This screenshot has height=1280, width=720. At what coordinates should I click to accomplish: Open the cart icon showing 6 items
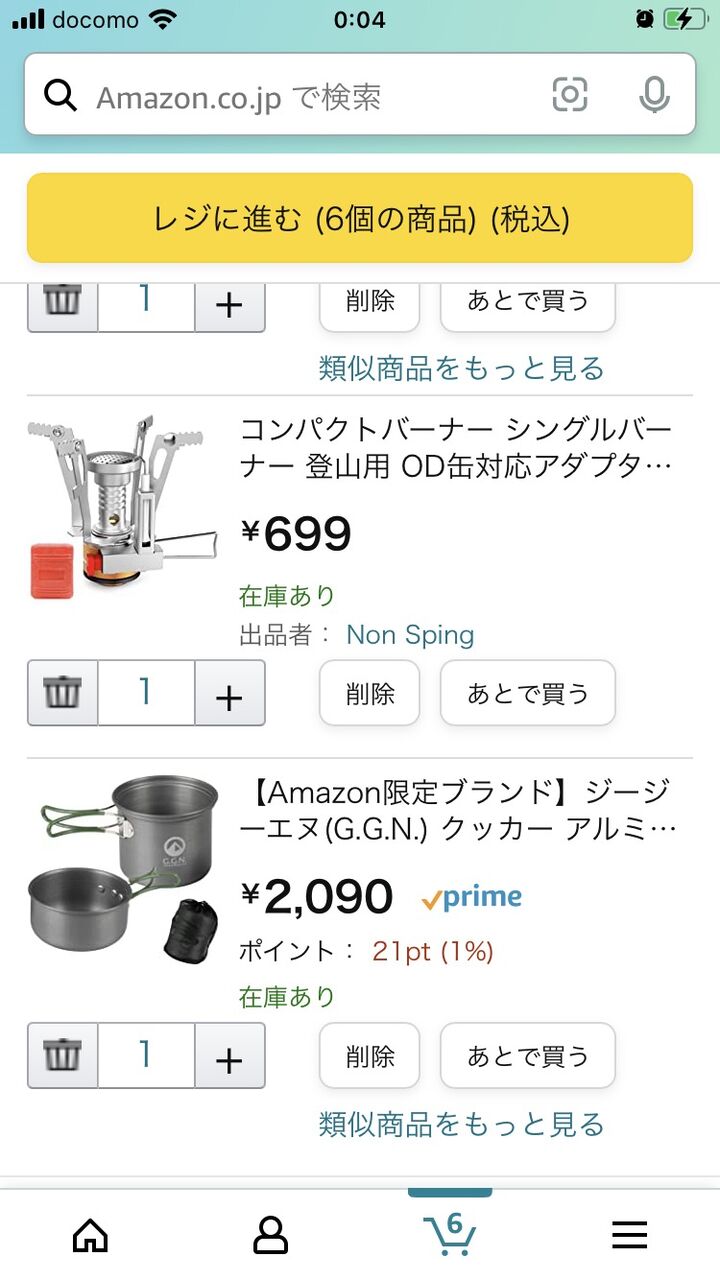click(450, 1233)
